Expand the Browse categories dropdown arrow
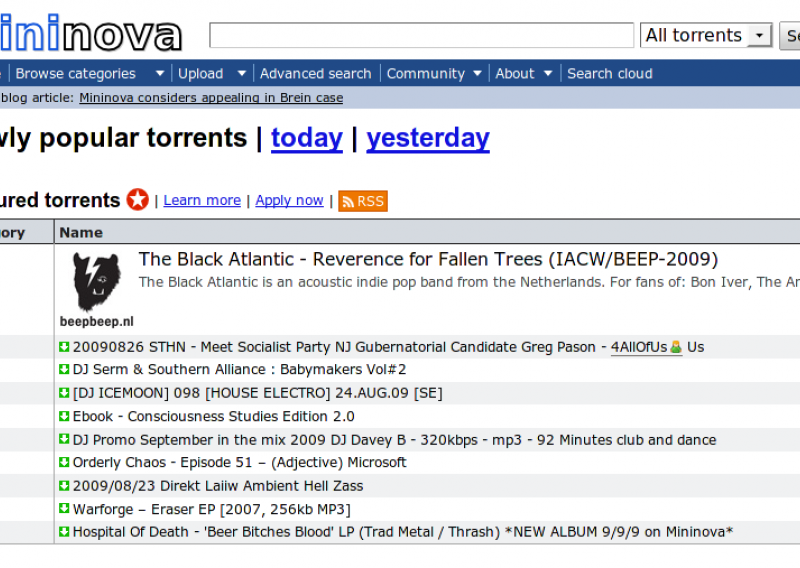This screenshot has height=568, width=800. pos(160,73)
